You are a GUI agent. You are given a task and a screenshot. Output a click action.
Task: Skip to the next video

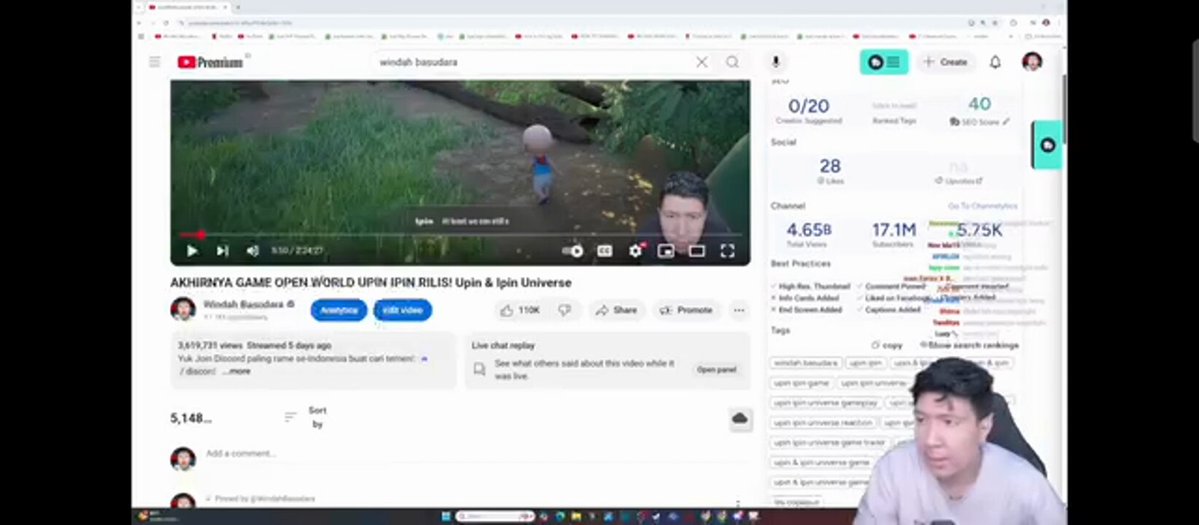[x=223, y=251]
